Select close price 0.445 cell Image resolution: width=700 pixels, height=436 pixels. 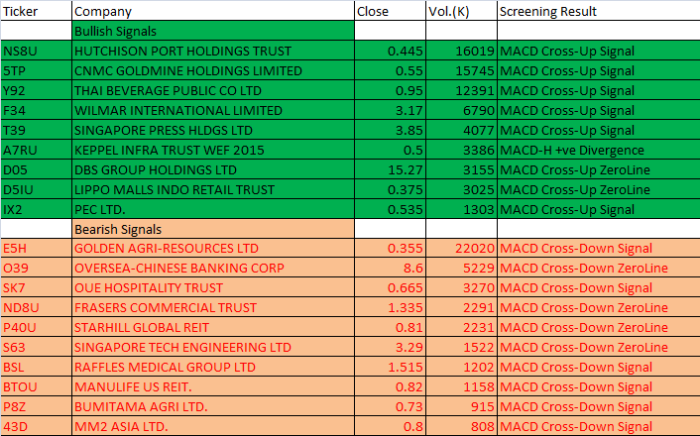[x=390, y=51]
